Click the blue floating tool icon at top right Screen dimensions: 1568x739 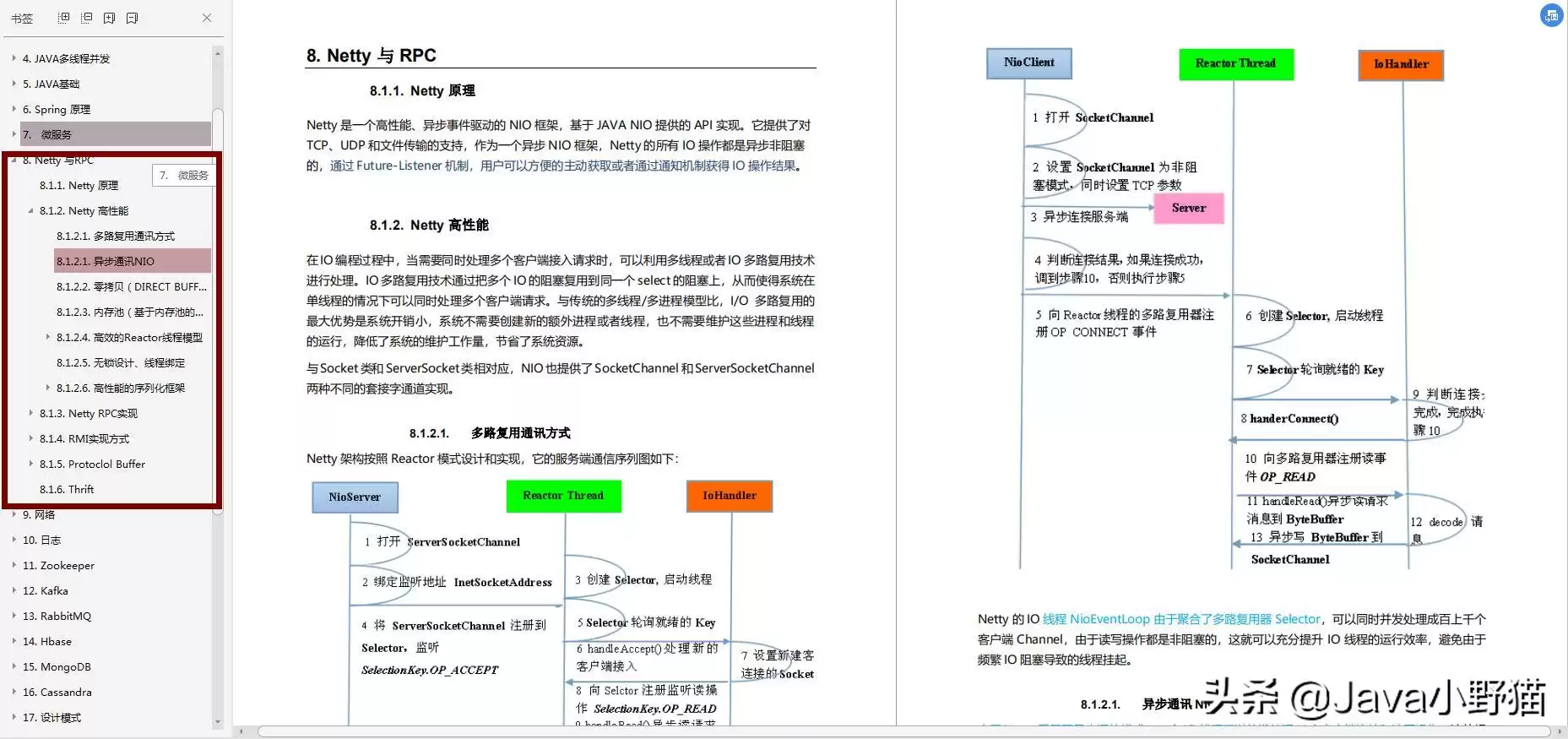pyautogui.click(x=1552, y=15)
